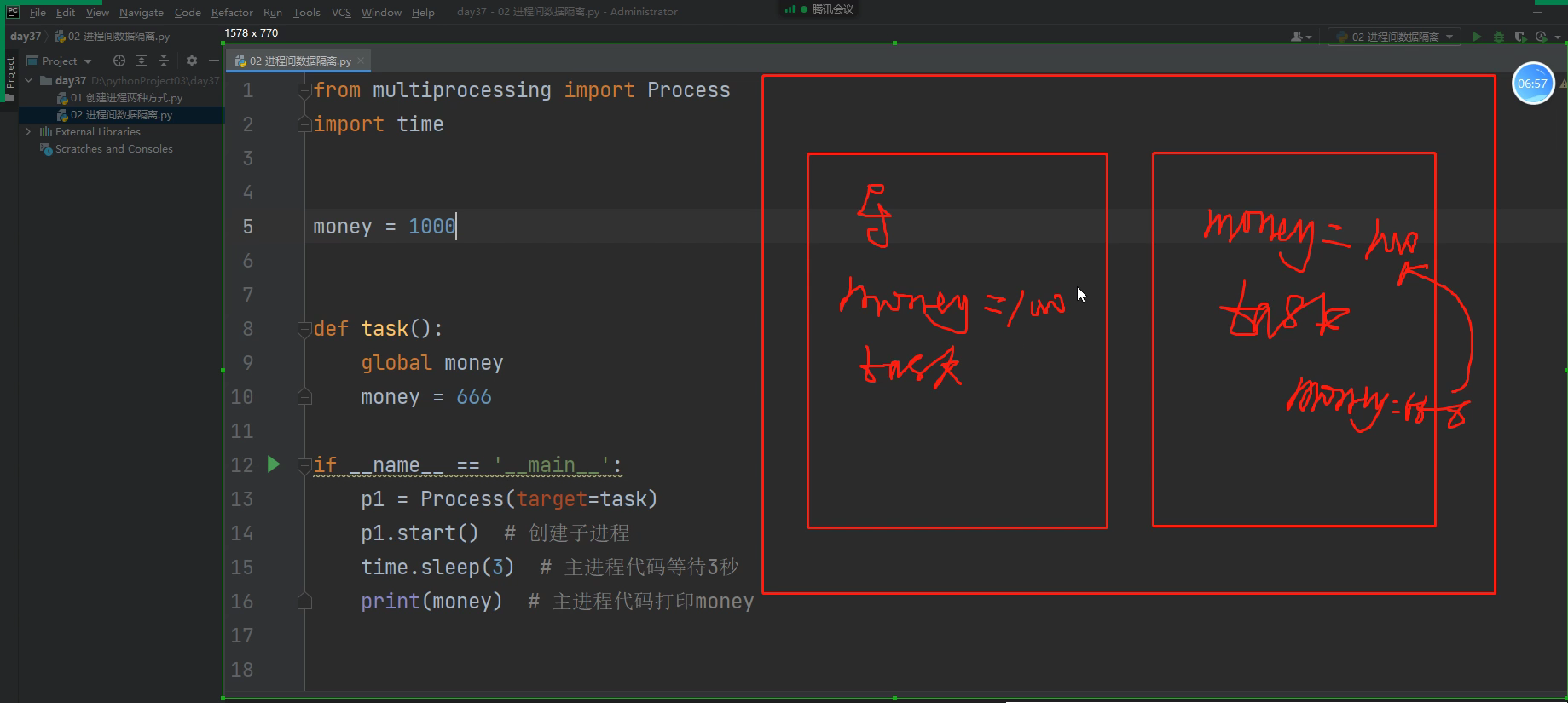This screenshot has height=703, width=1568.
Task: Click the Python file icon in breadcrumb bar
Action: pos(60,37)
